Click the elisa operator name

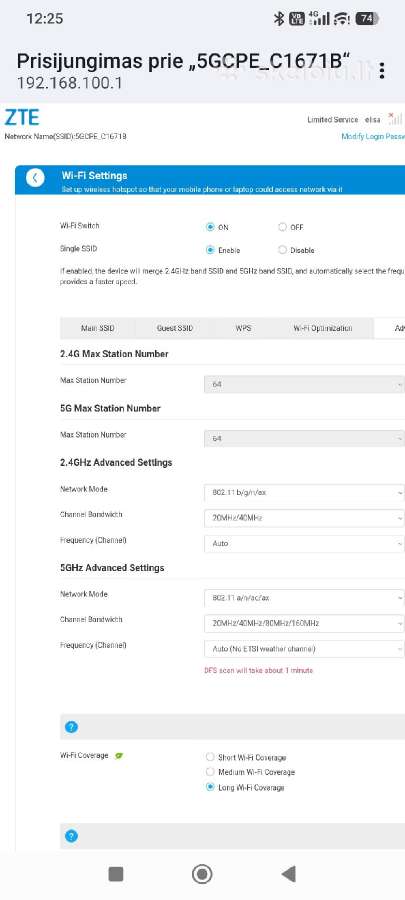(x=373, y=119)
